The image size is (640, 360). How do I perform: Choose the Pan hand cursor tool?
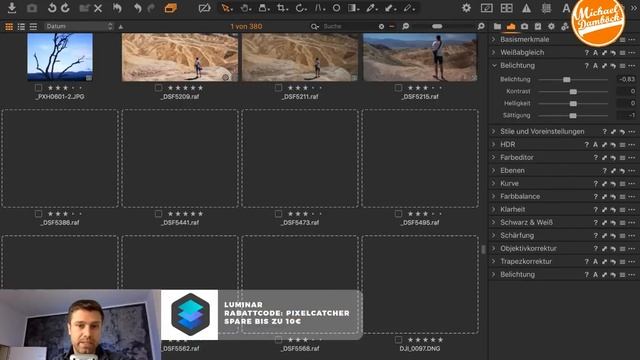245,8
